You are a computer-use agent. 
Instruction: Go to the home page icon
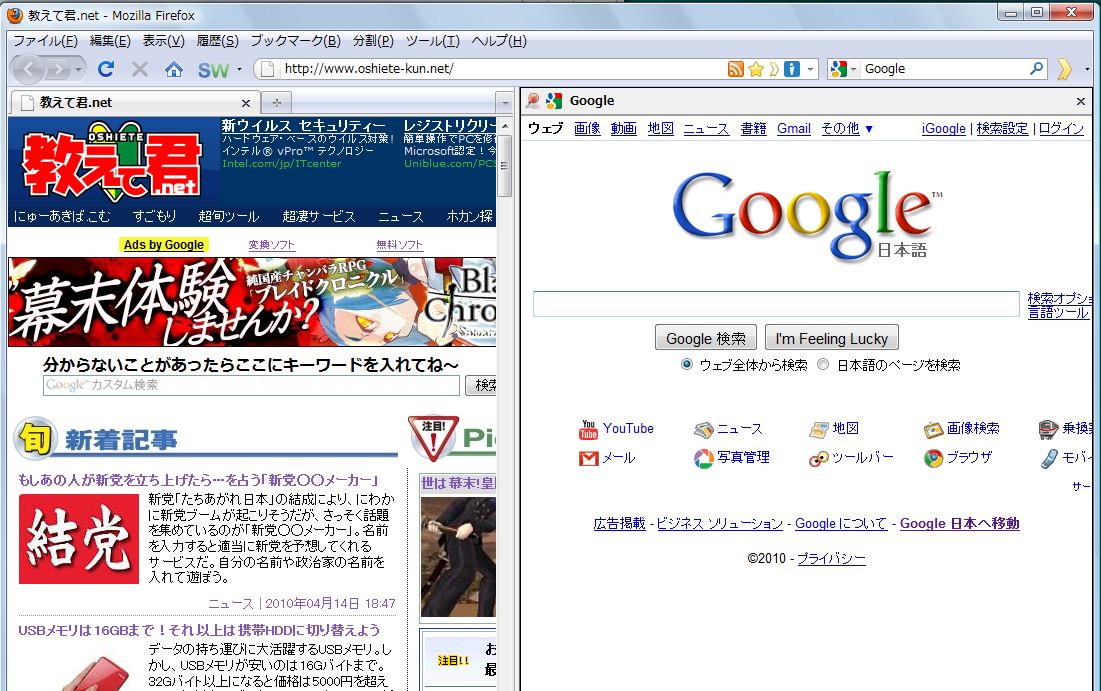click(173, 69)
